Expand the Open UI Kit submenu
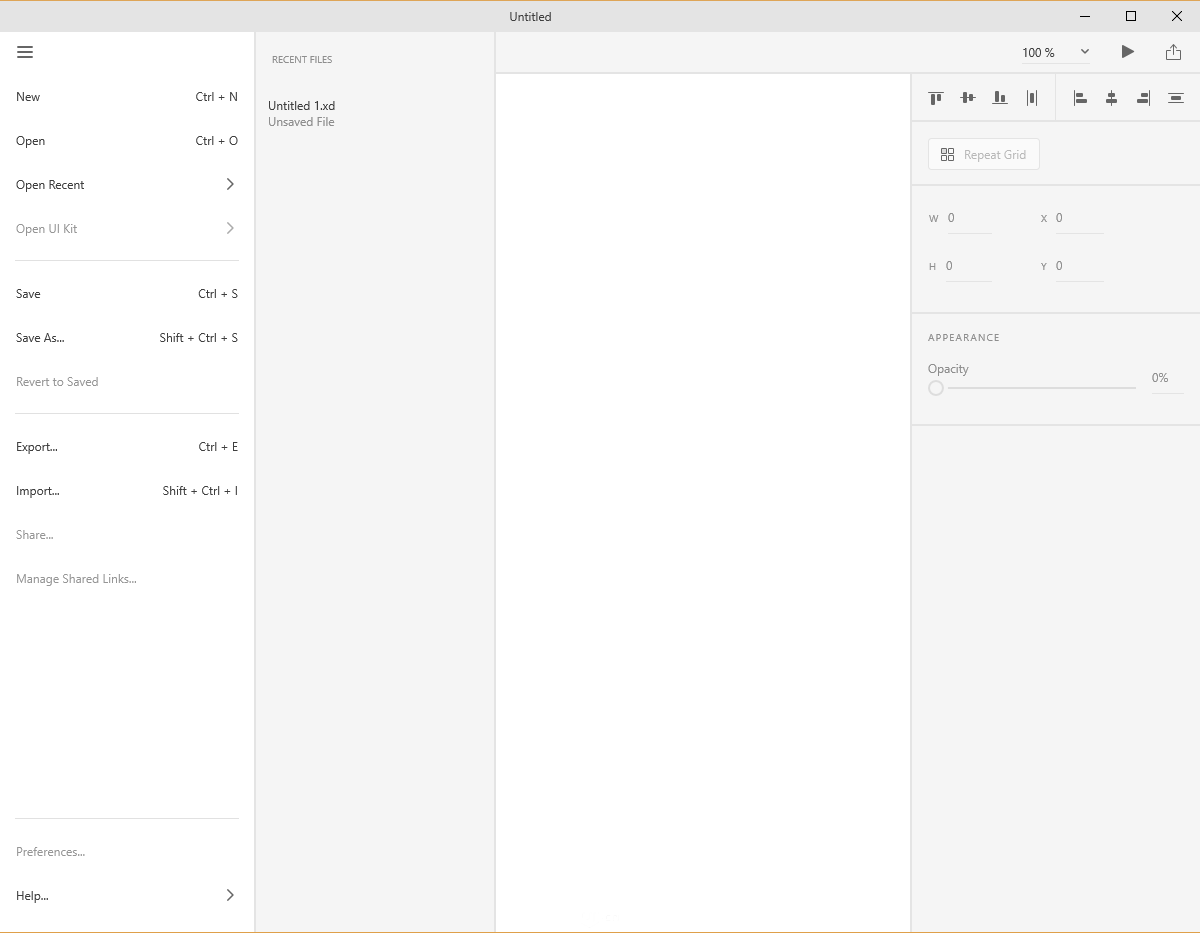The height and width of the screenshot is (933, 1200). (127, 228)
